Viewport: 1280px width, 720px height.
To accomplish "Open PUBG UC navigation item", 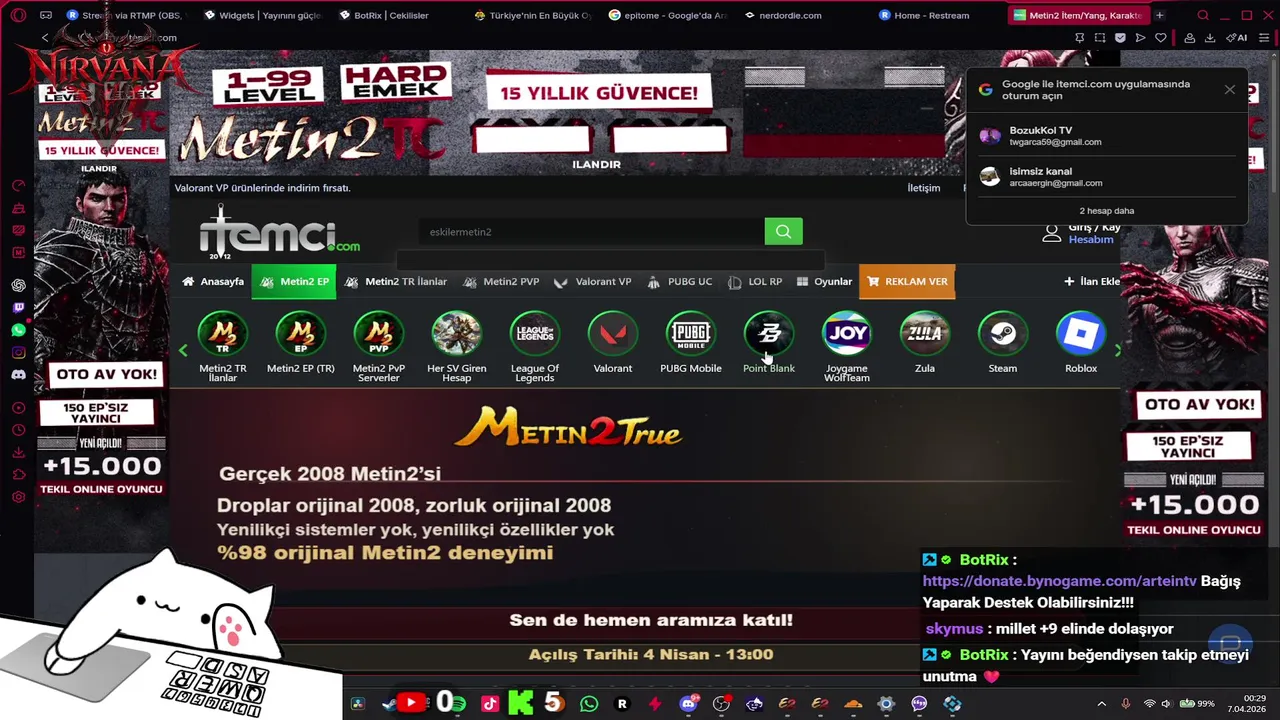I will point(680,282).
